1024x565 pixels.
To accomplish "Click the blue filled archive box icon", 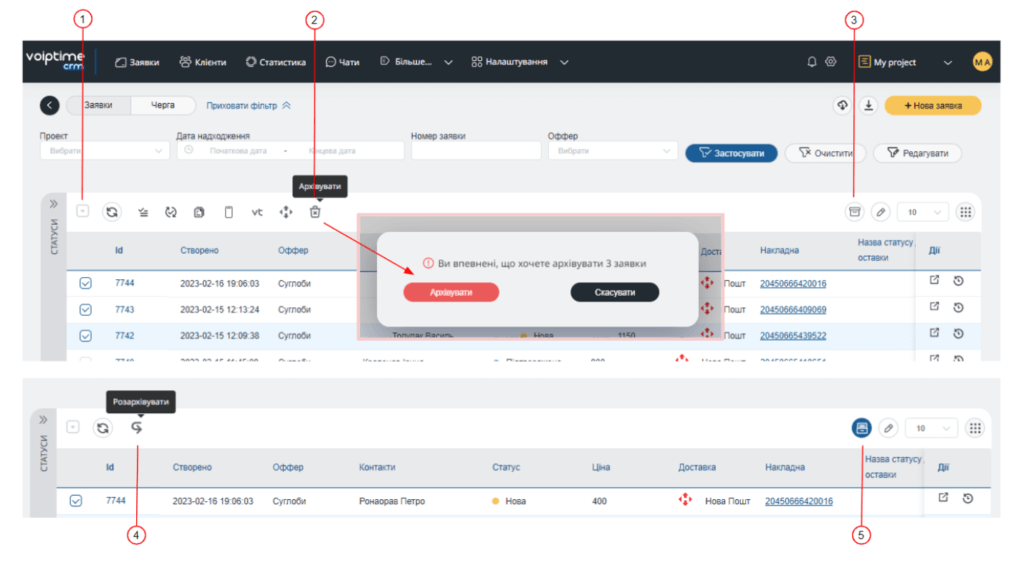I will point(861,428).
